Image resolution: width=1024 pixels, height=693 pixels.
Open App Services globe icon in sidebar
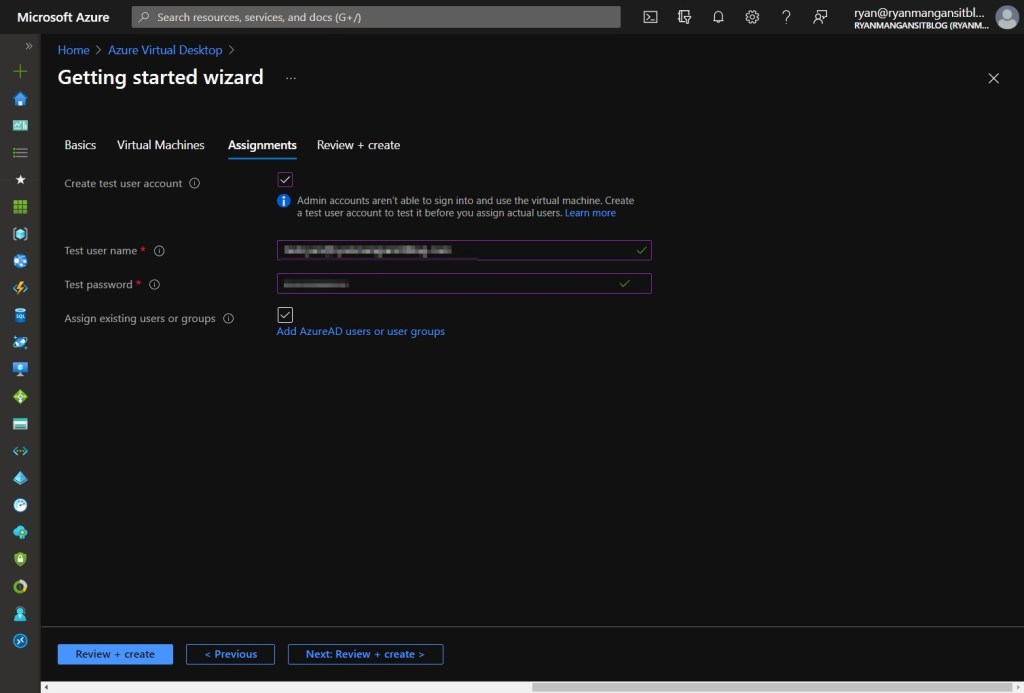[20, 261]
